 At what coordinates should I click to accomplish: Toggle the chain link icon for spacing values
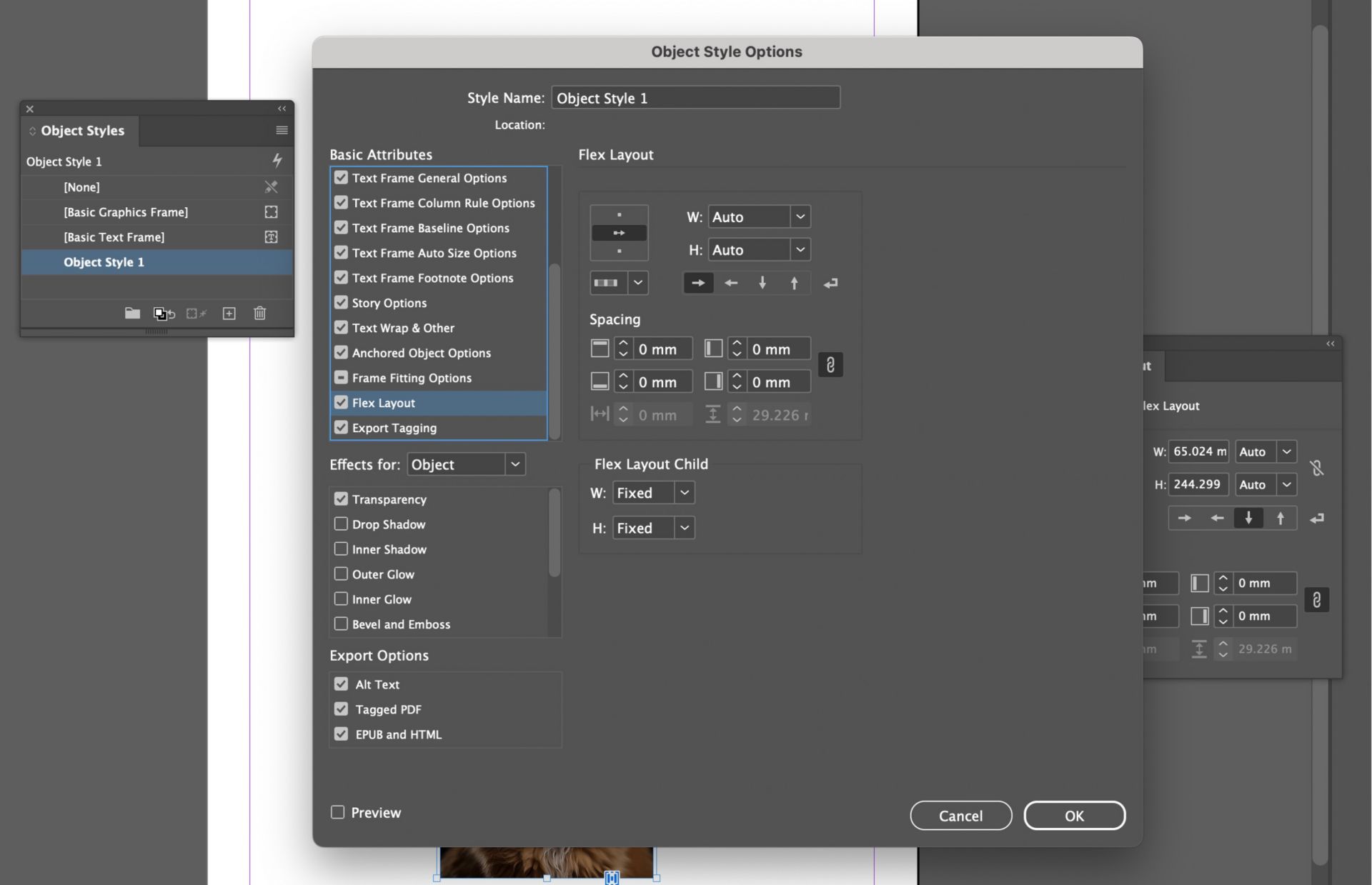(x=830, y=364)
